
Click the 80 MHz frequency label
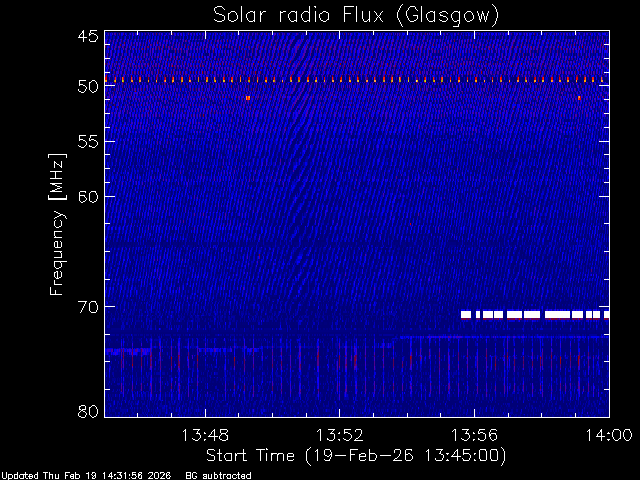(x=88, y=411)
